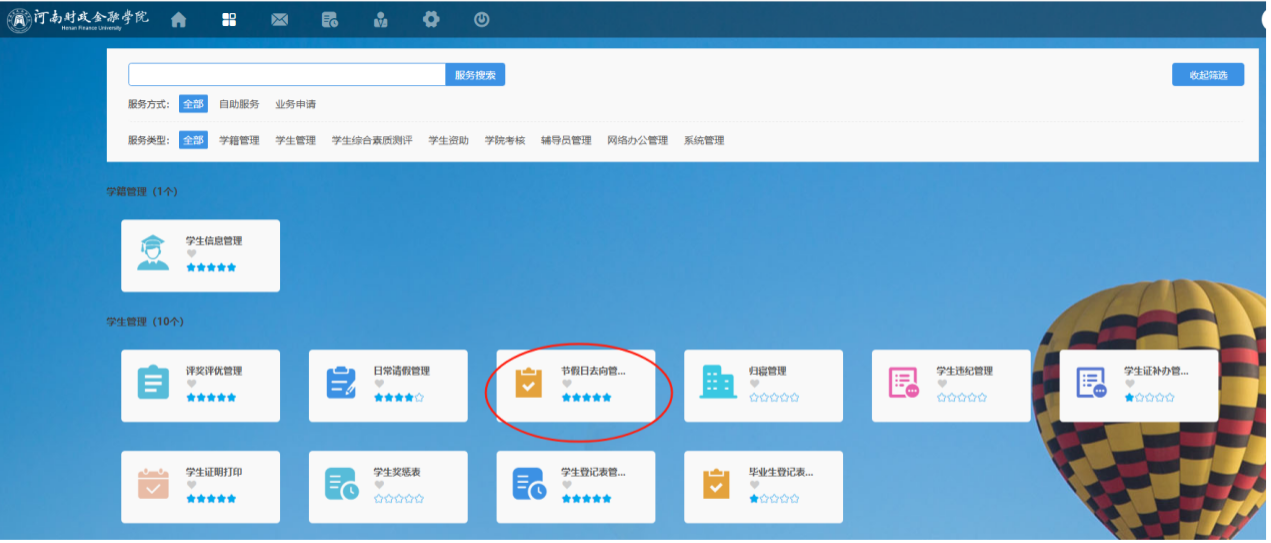Collapse filters with 收起筛选 button

(x=1207, y=75)
